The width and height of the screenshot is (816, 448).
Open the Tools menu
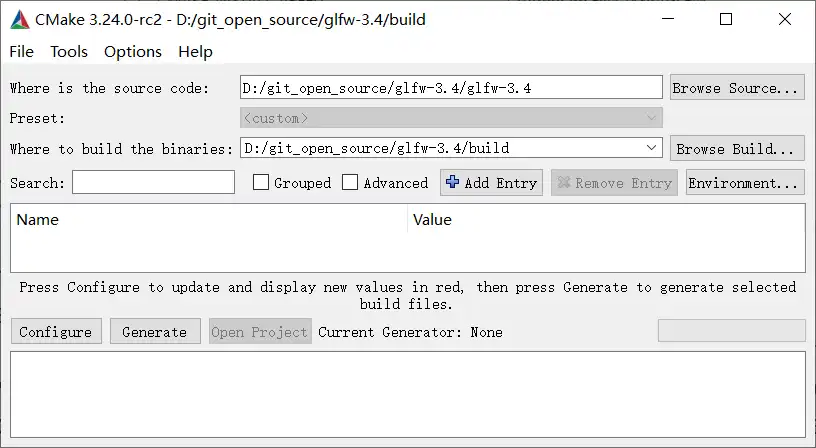[x=69, y=51]
